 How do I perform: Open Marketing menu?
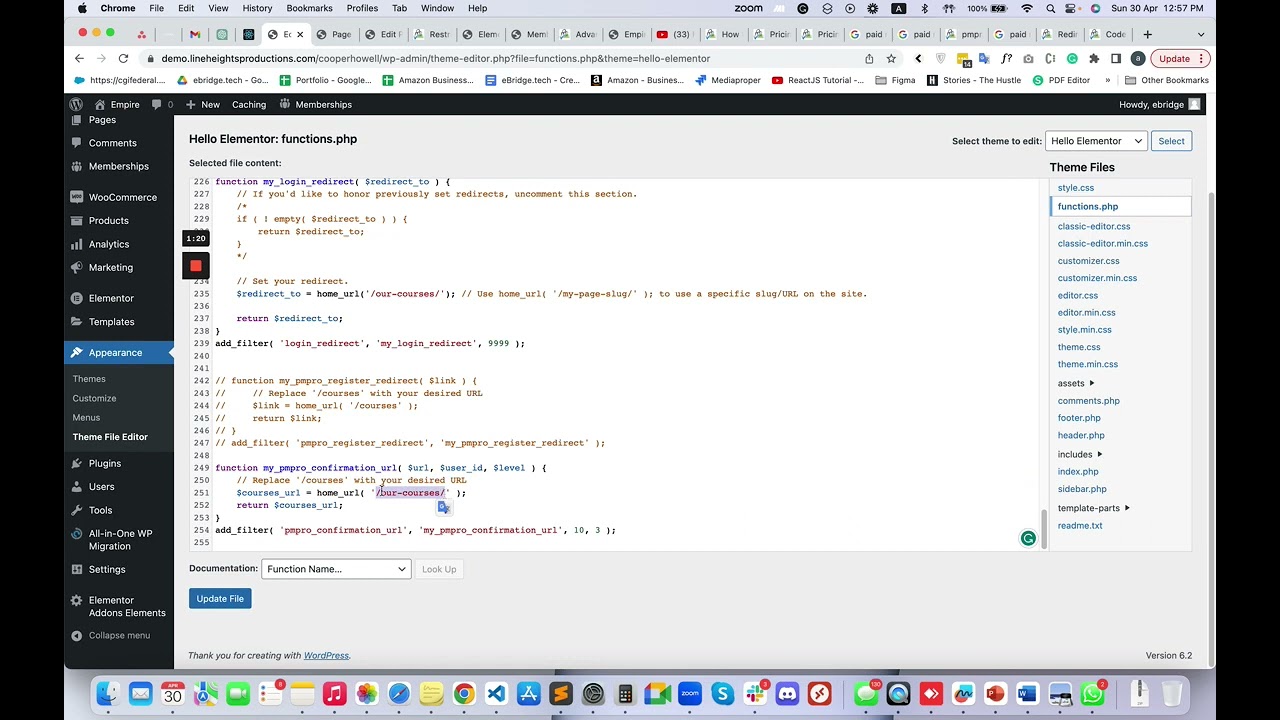tap(110, 267)
